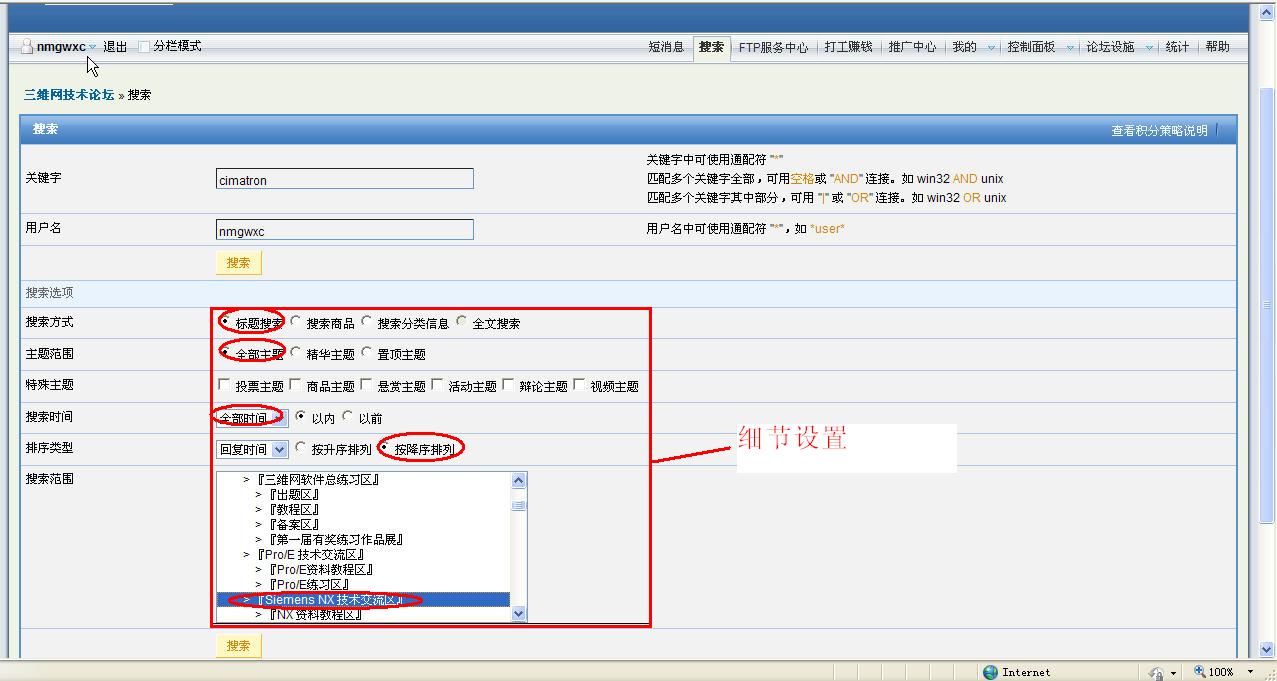This screenshot has width=1277, height=681.
Task: Check the 商品主题 checkbox
Action: (x=295, y=385)
